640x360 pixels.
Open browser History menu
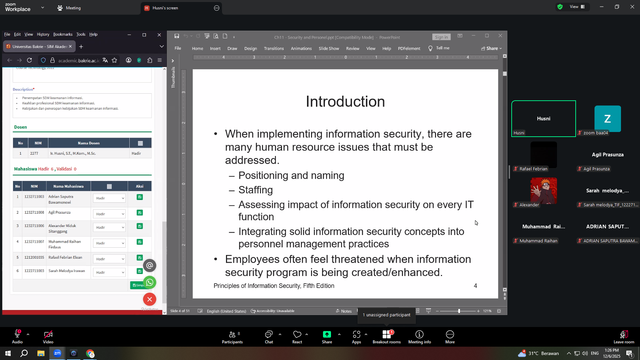pos(43,34)
